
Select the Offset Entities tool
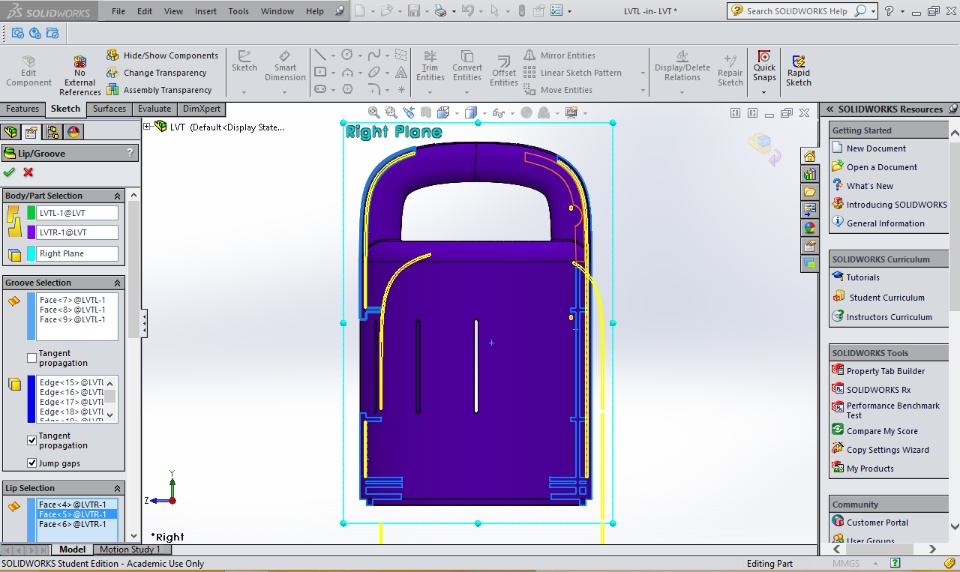[x=504, y=70]
